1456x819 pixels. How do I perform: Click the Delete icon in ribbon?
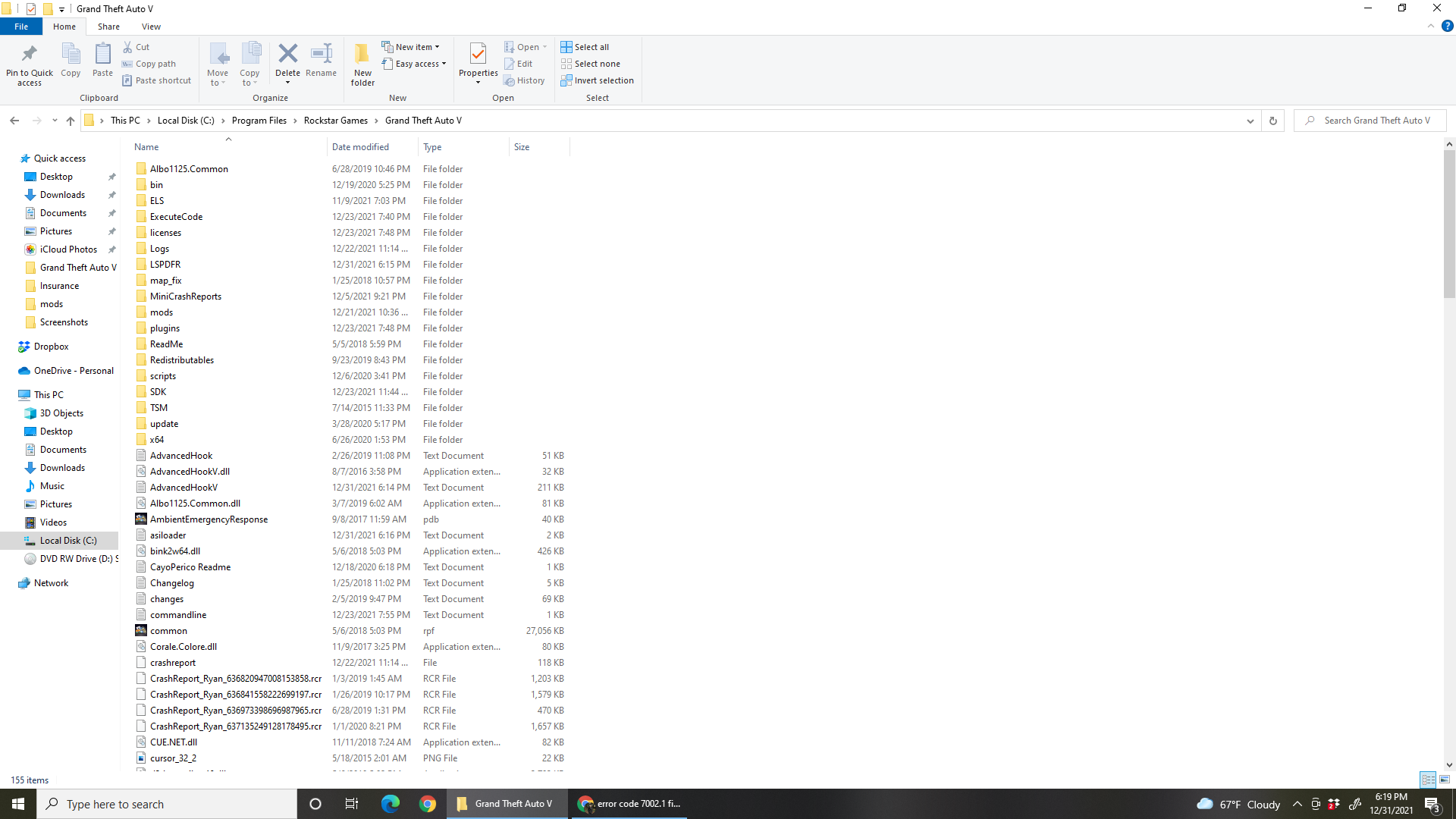click(287, 55)
